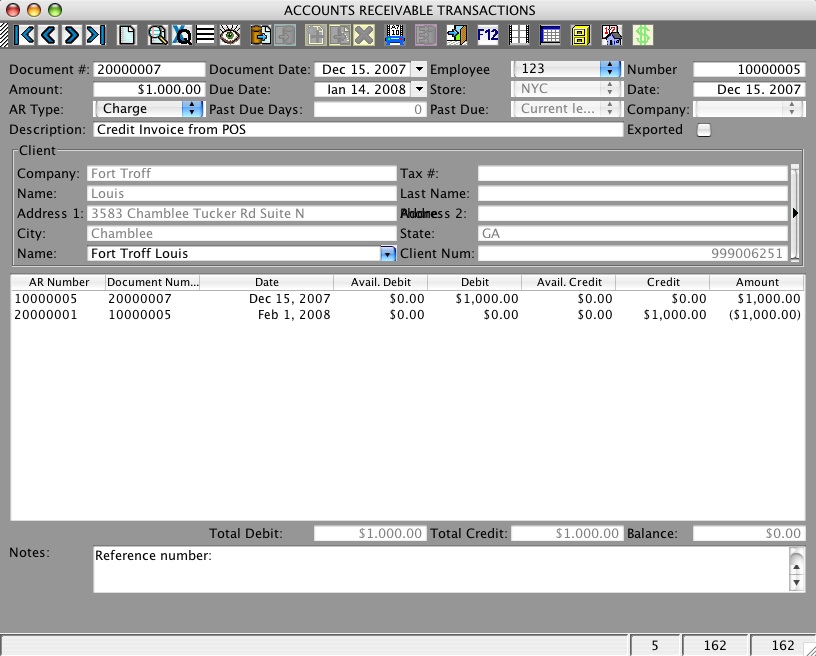Open the client Name dropdown arrow
This screenshot has width=816, height=656.
[387, 254]
